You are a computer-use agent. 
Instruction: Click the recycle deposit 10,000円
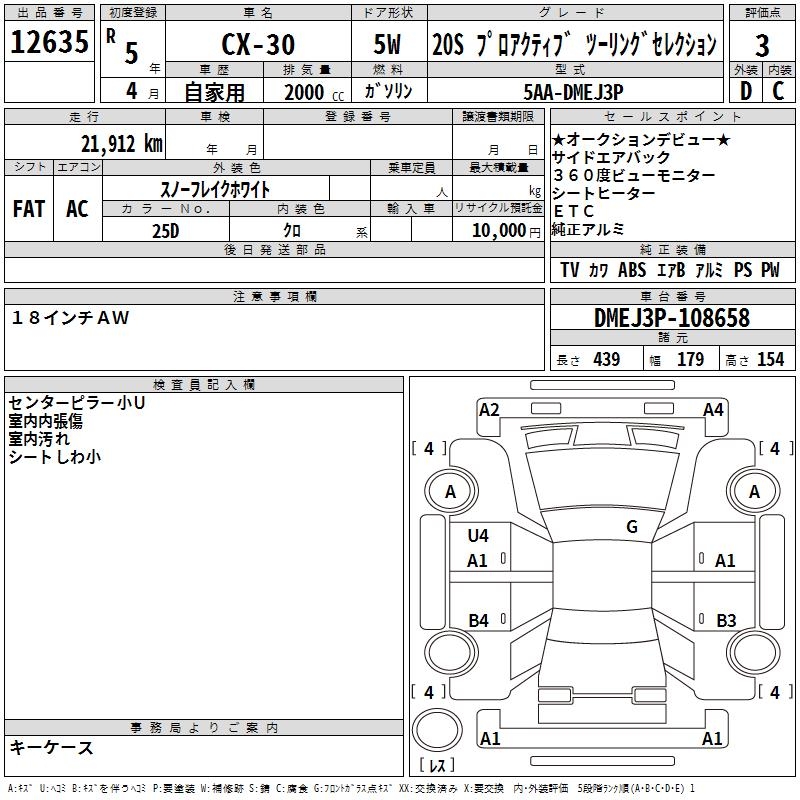tap(506, 231)
